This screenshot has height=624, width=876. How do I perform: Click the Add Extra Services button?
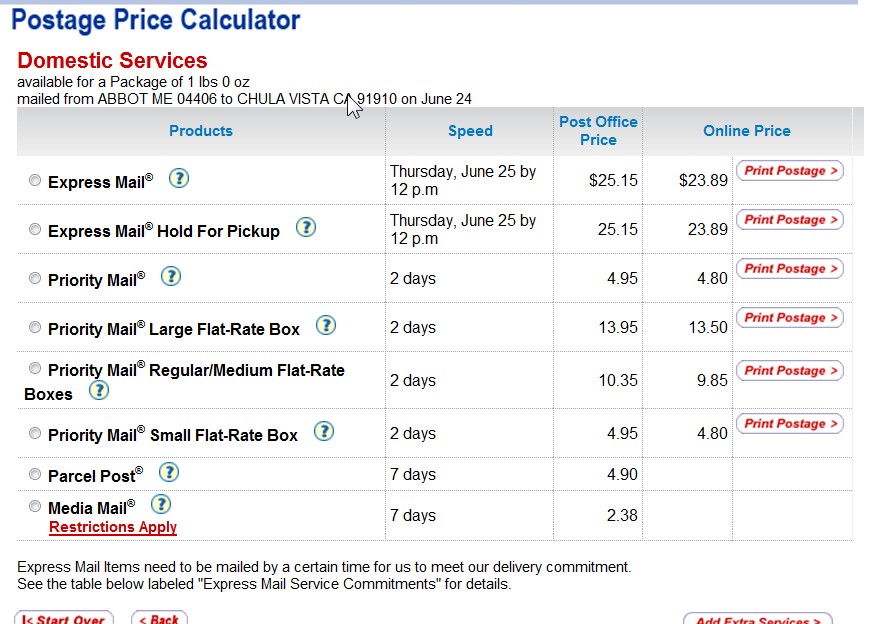click(x=758, y=619)
